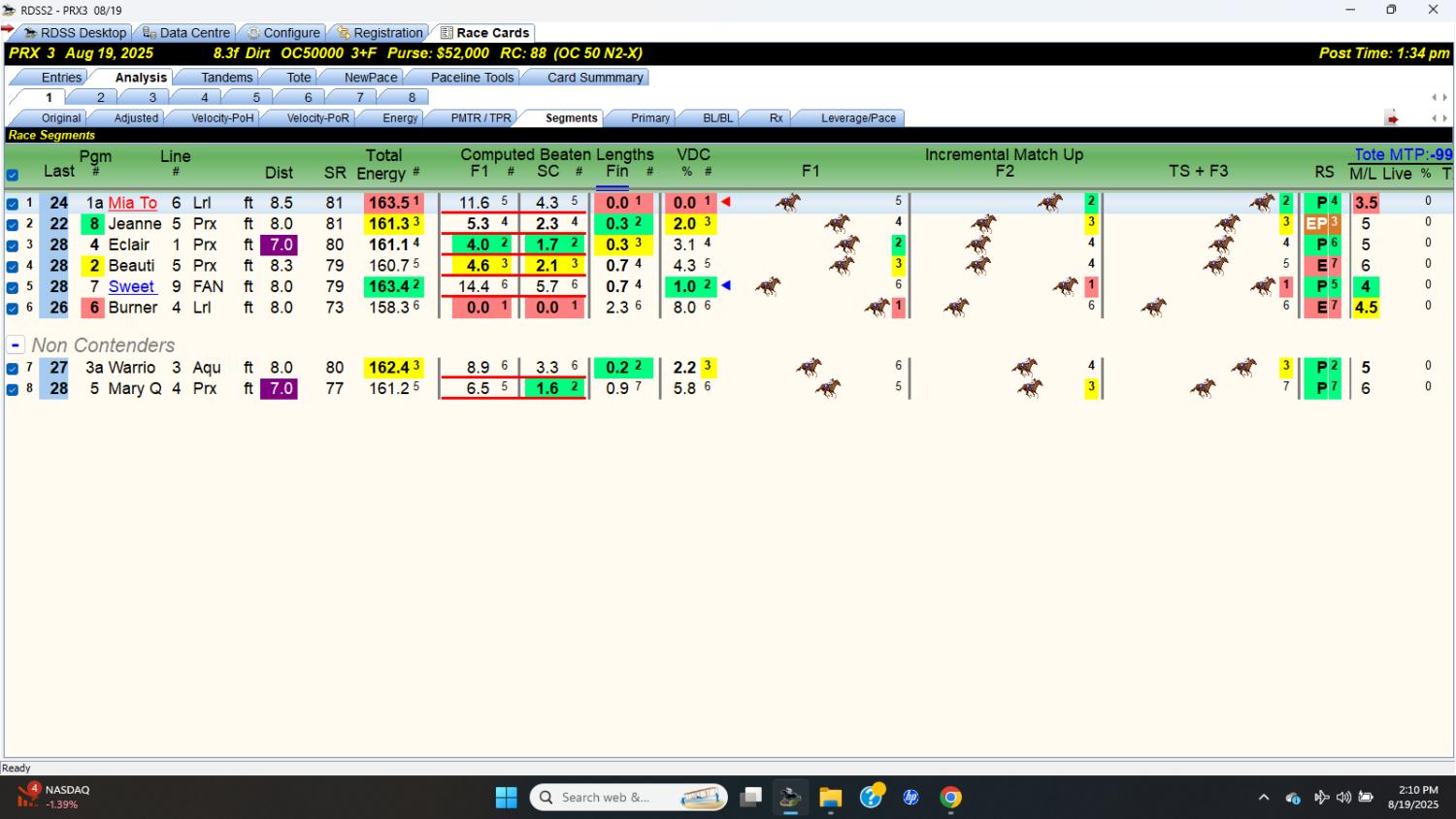Click the horse icon in Burner's F2 column
Image resolution: width=1456 pixels, height=819 pixels.
[956, 308]
